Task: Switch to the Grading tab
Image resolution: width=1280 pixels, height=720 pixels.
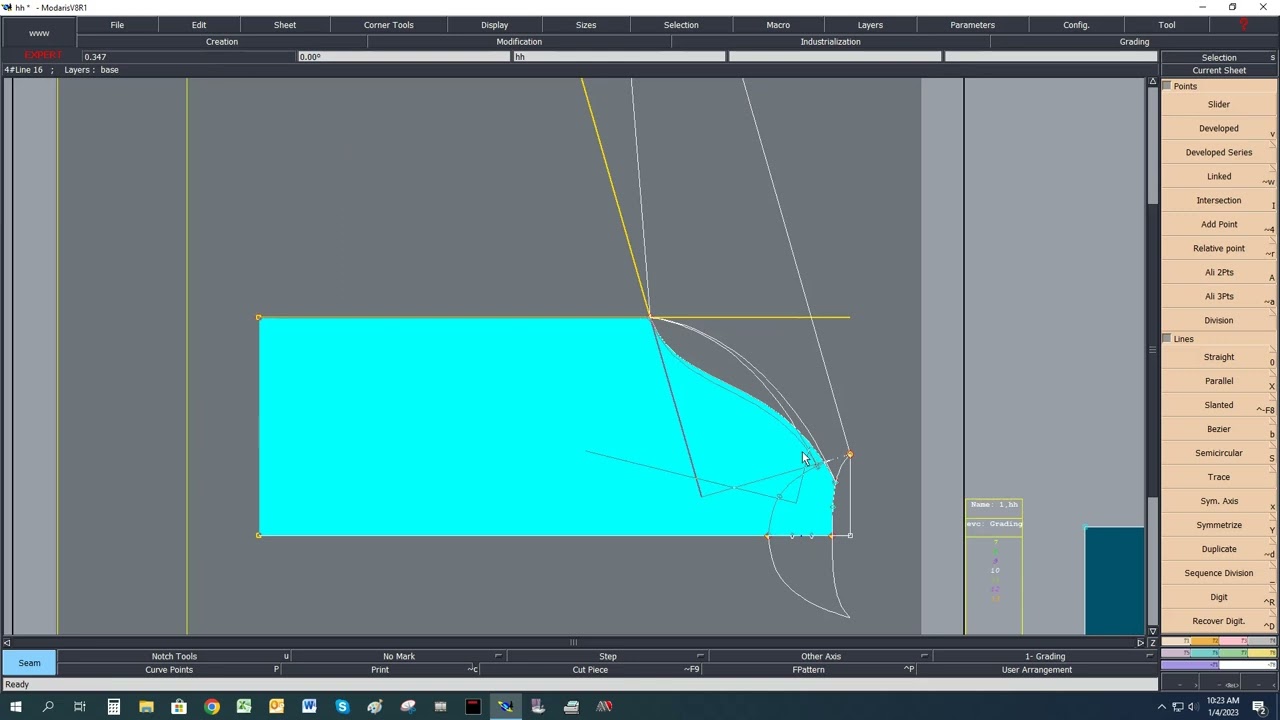Action: 1134,42
